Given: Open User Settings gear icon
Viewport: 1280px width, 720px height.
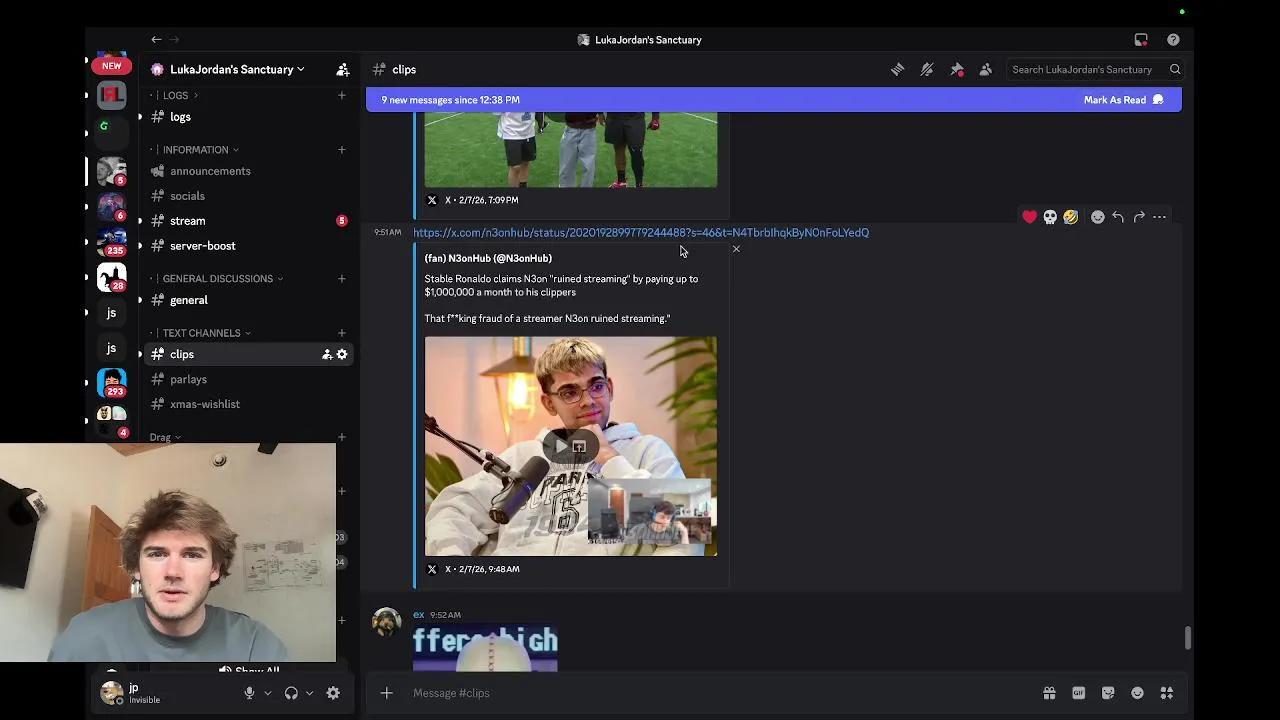Looking at the screenshot, I should tap(333, 693).
